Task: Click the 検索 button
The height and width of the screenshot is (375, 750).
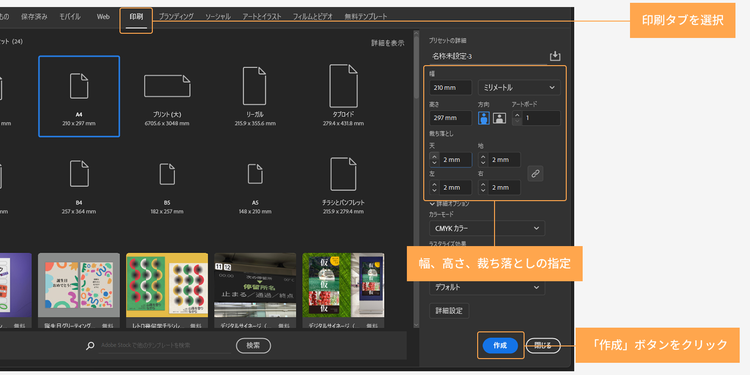Action: click(x=253, y=345)
